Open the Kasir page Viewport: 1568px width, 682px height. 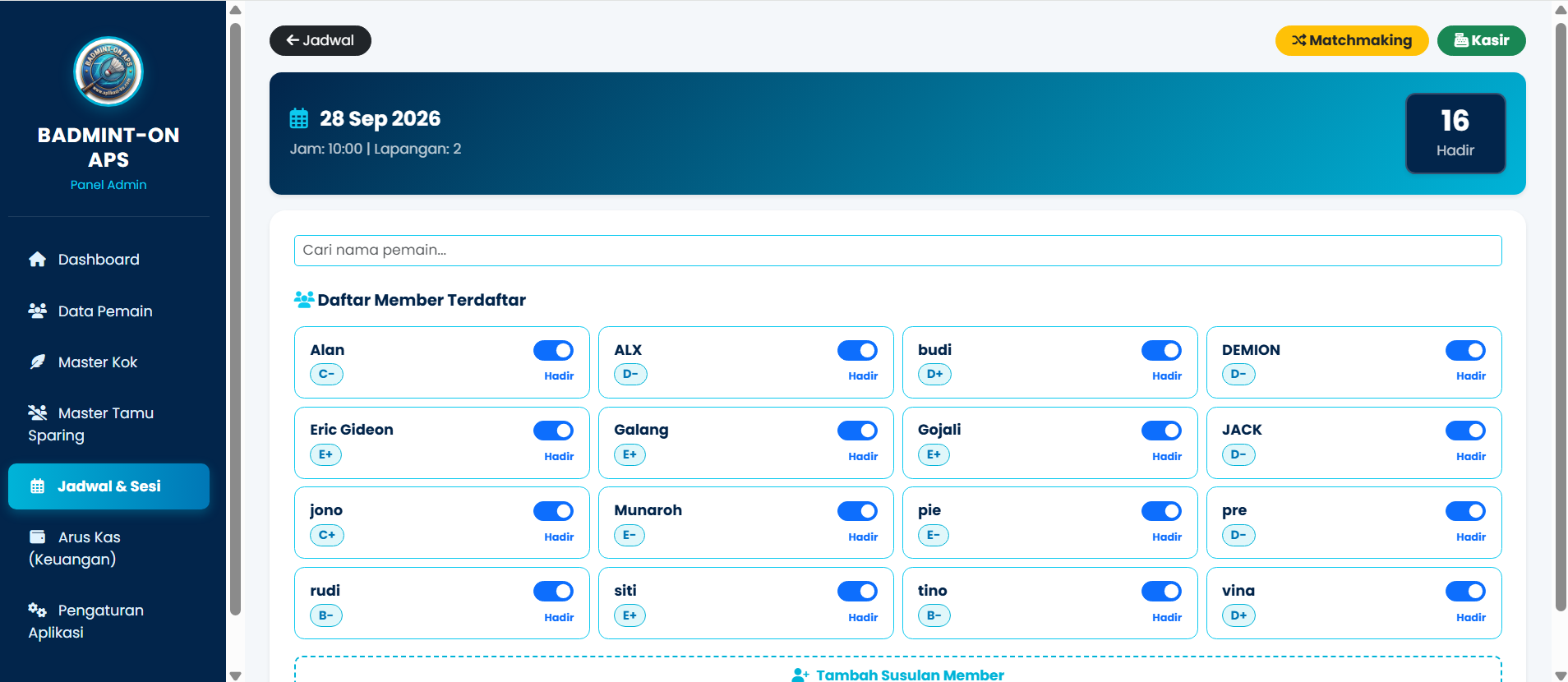1482,40
